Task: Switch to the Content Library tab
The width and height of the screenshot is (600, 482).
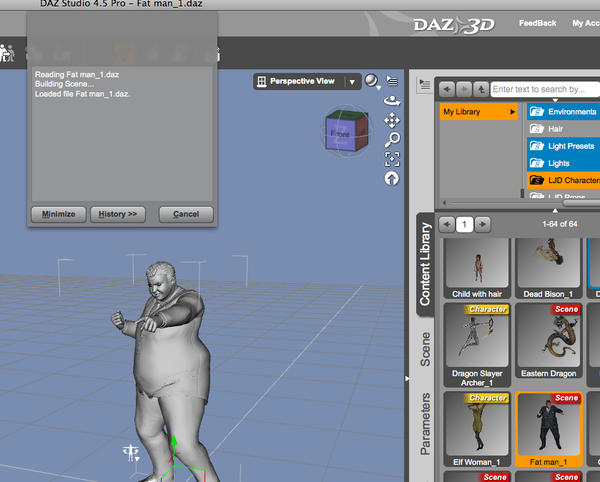Action: (425, 264)
